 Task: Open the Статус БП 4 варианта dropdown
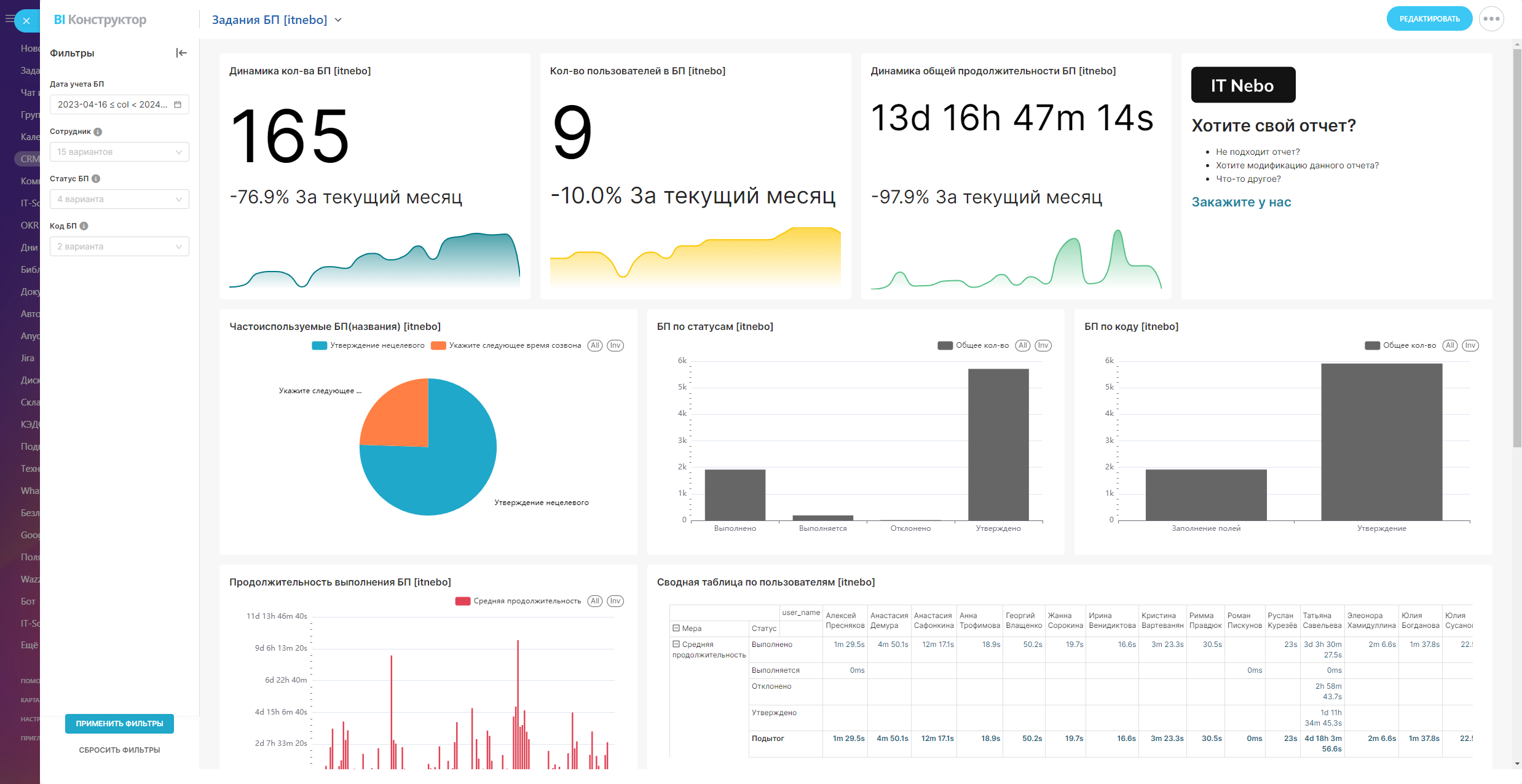[119, 199]
